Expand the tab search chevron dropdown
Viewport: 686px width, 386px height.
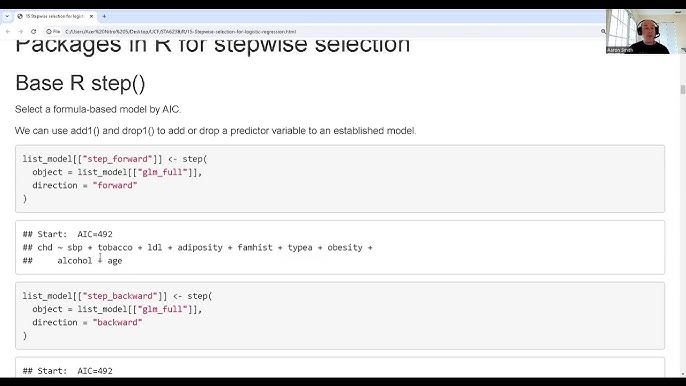click(7, 16)
